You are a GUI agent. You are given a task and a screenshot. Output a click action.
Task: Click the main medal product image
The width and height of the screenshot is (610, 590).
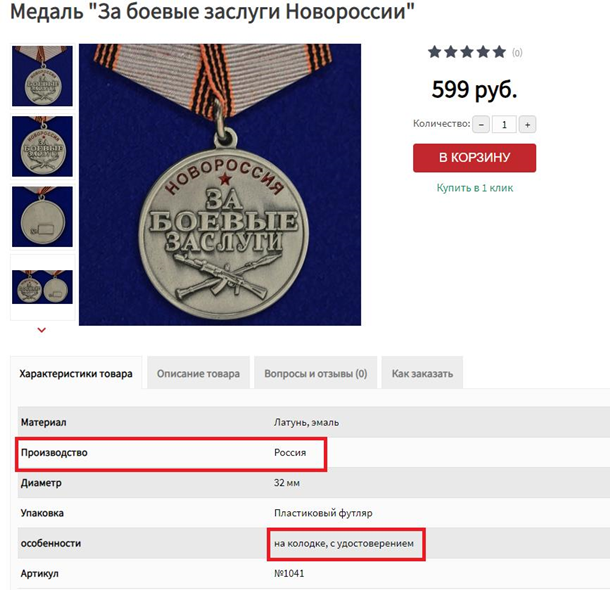click(x=220, y=184)
